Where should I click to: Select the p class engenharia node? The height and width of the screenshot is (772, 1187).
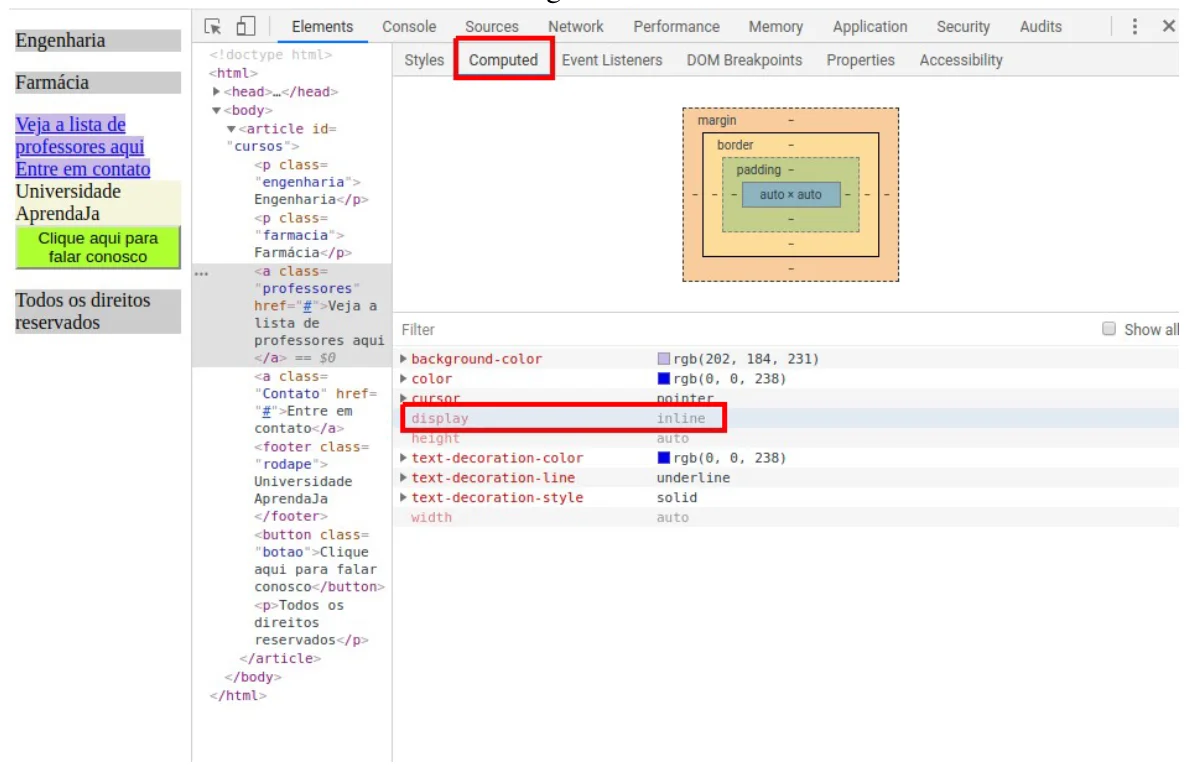click(x=310, y=182)
